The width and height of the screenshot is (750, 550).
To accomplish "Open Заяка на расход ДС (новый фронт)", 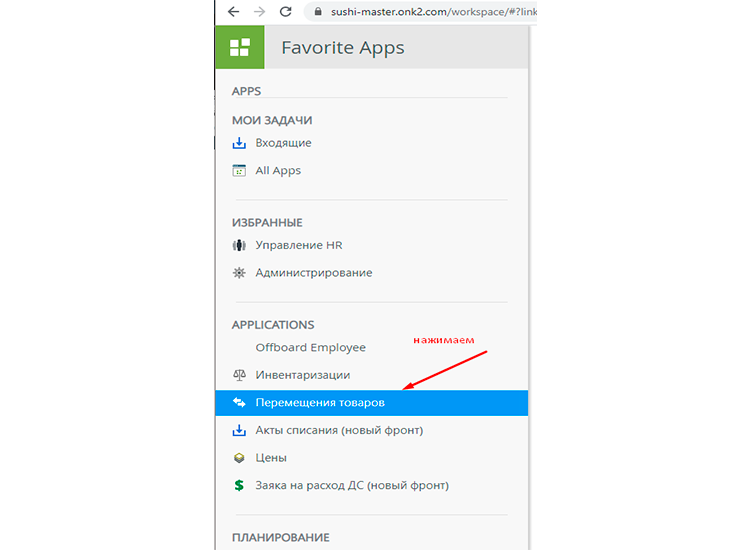I will (352, 485).
